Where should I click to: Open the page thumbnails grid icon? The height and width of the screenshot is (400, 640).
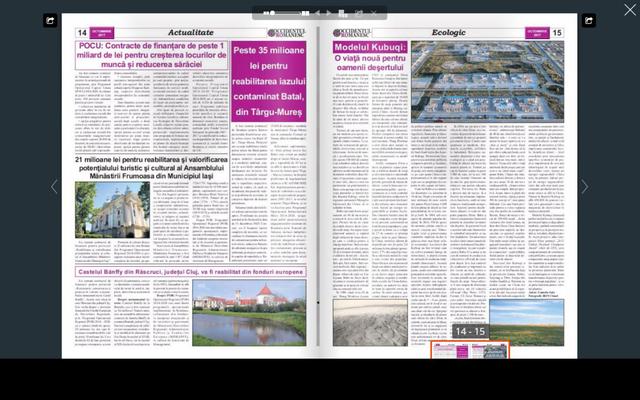(x=342, y=13)
